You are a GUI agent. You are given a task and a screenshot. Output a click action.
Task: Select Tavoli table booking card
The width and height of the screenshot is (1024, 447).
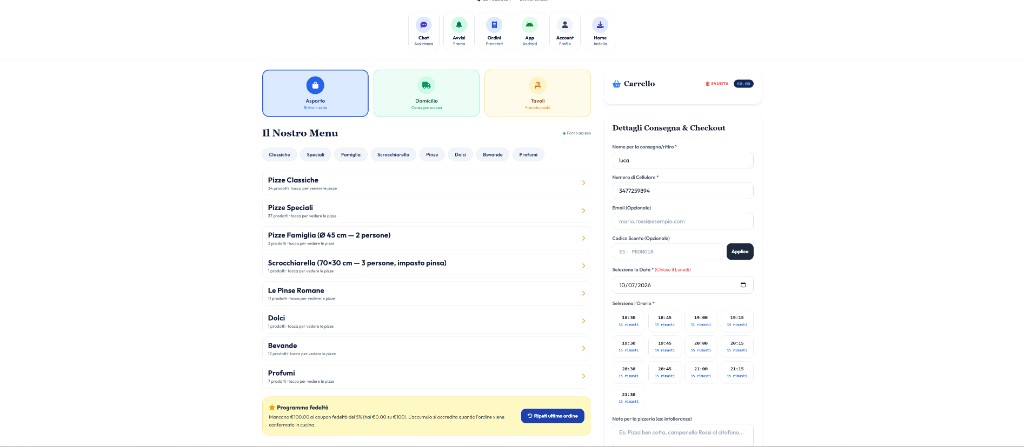click(537, 93)
